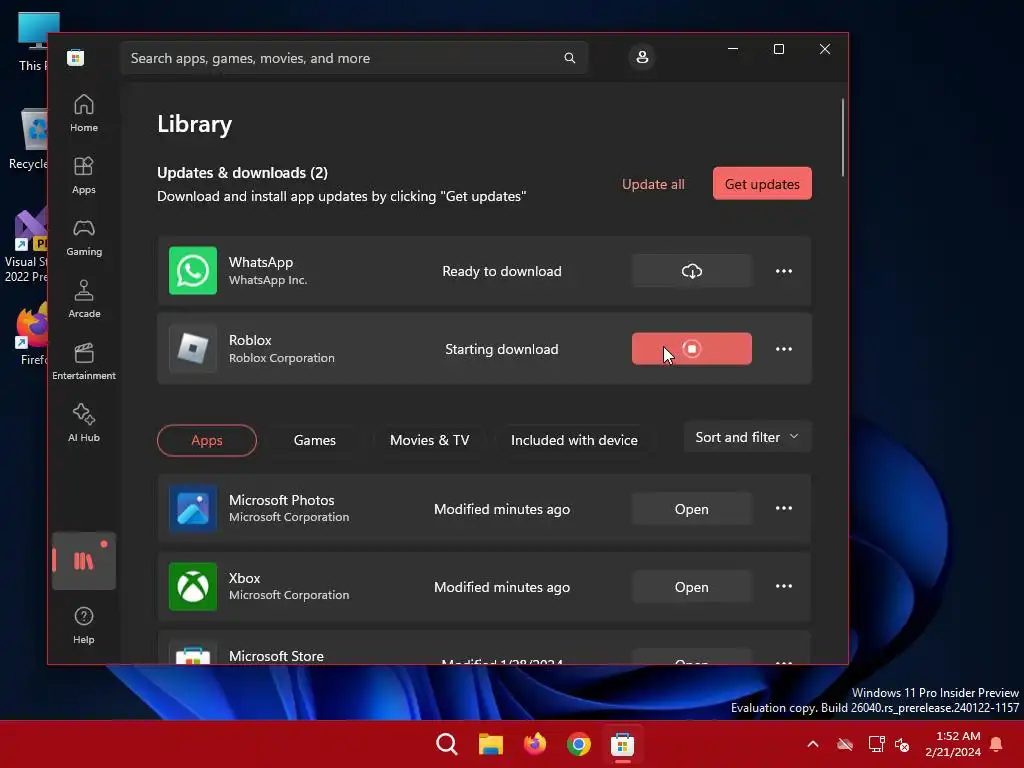
Task: Stop the Roblox download
Action: [692, 349]
